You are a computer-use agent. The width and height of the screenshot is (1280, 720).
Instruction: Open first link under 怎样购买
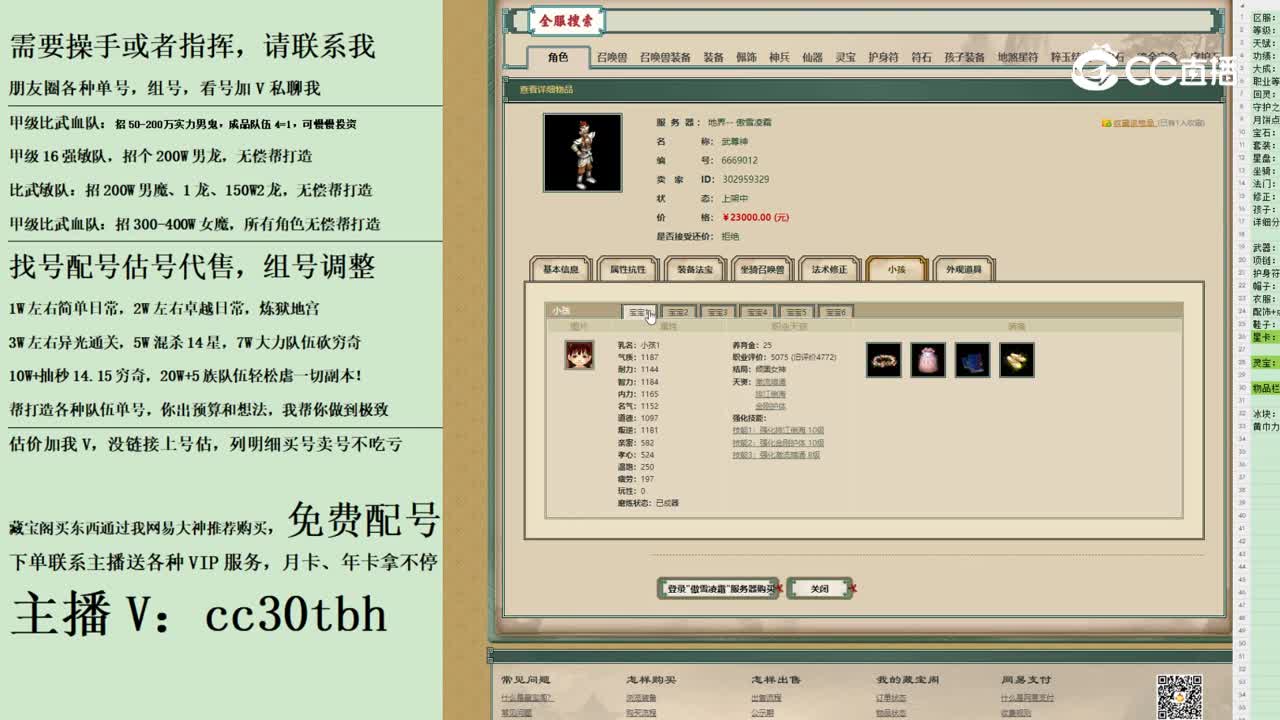pos(641,698)
